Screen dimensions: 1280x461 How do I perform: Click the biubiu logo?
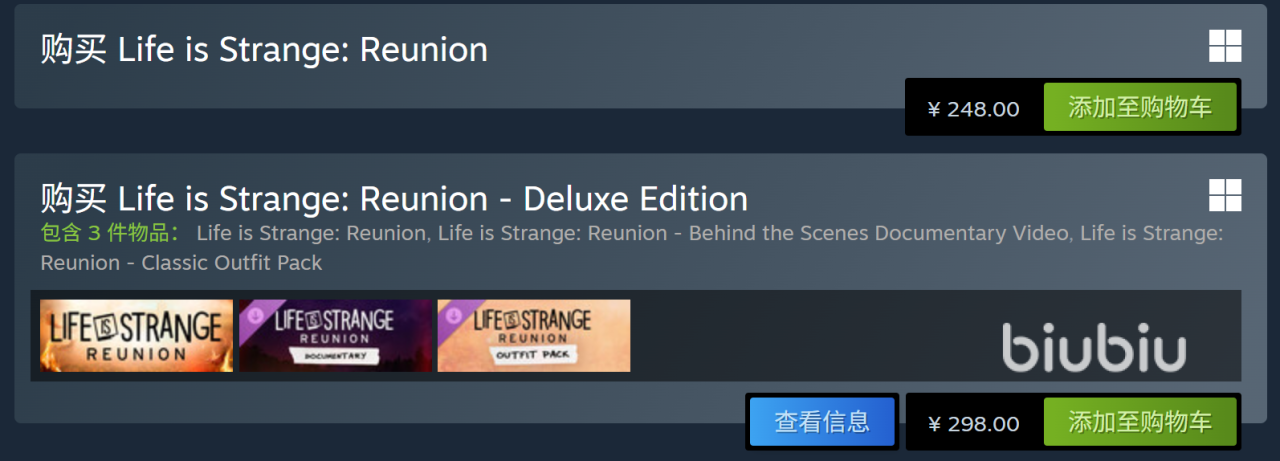point(1094,347)
